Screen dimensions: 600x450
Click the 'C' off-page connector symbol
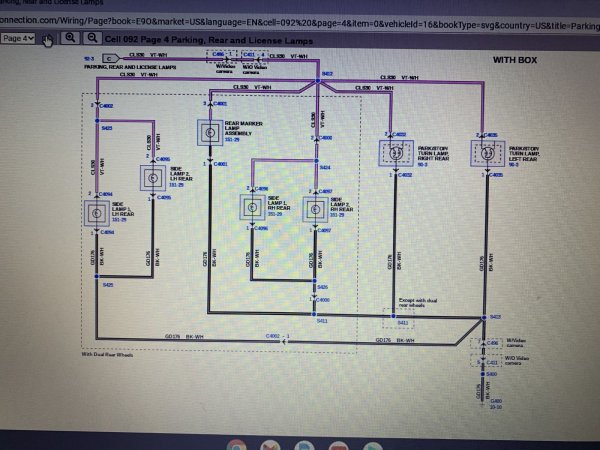click(110, 59)
